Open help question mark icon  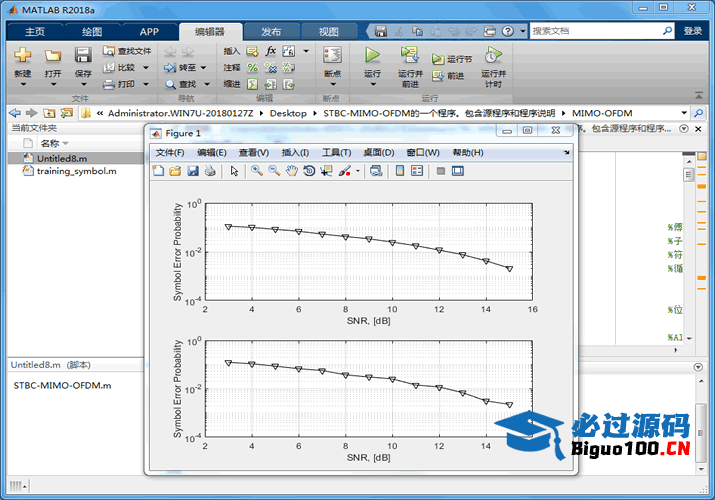[508, 31]
